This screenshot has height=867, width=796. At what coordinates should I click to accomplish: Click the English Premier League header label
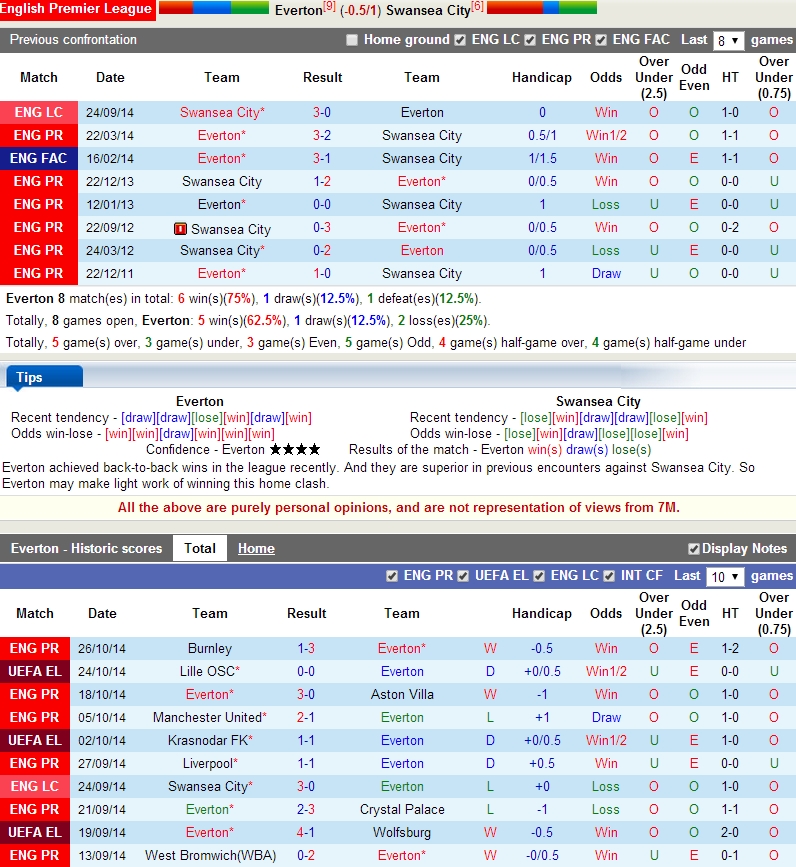click(x=77, y=9)
